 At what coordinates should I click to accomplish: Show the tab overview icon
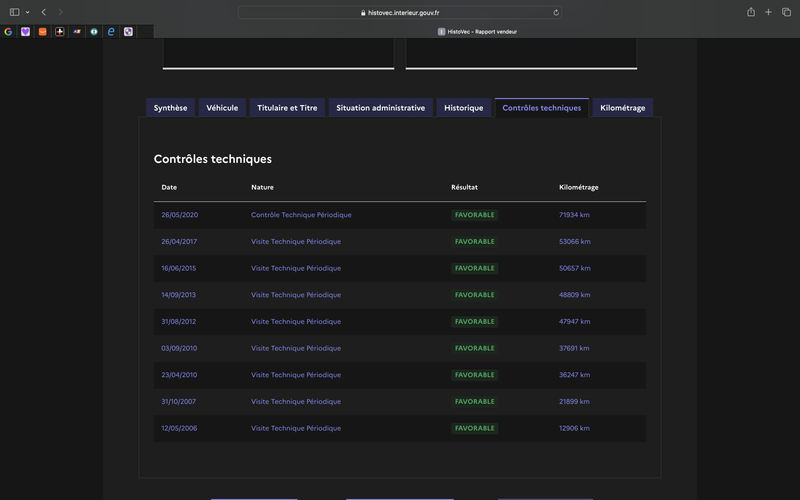[x=786, y=12]
